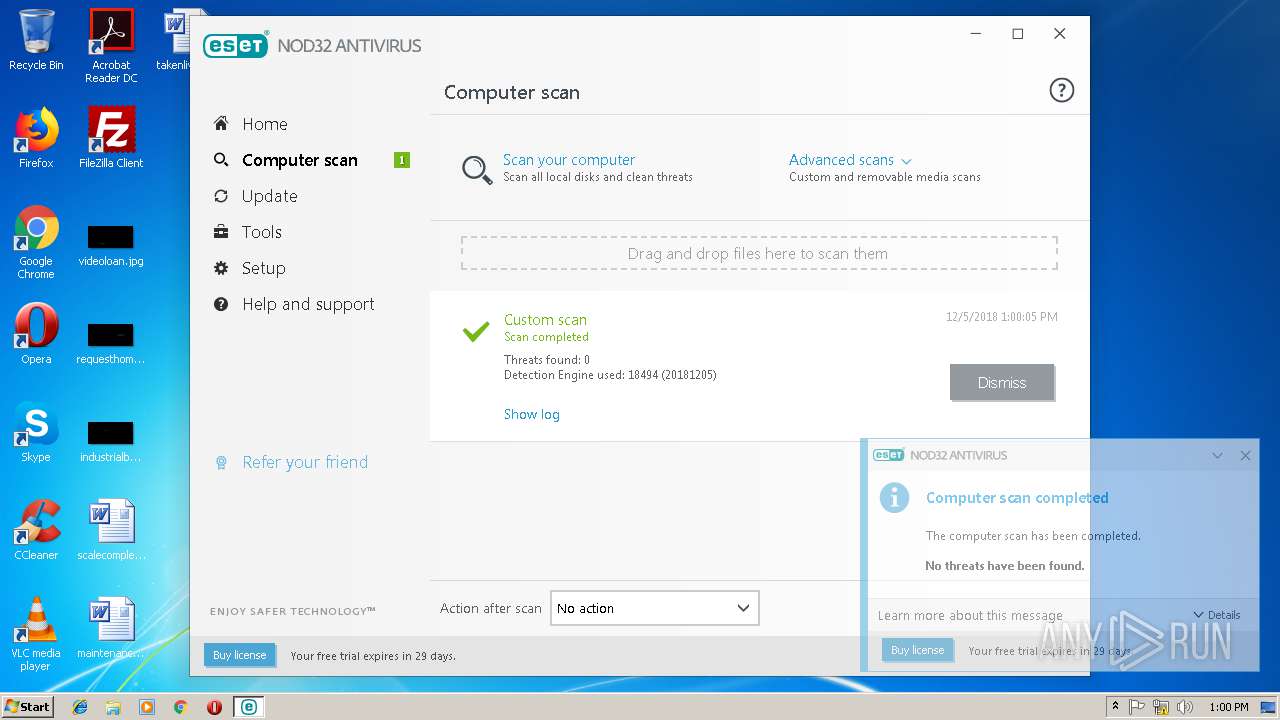
Task: Click the scan timestamp 12/5/2018 1:00:05 PM
Action: (x=1001, y=317)
